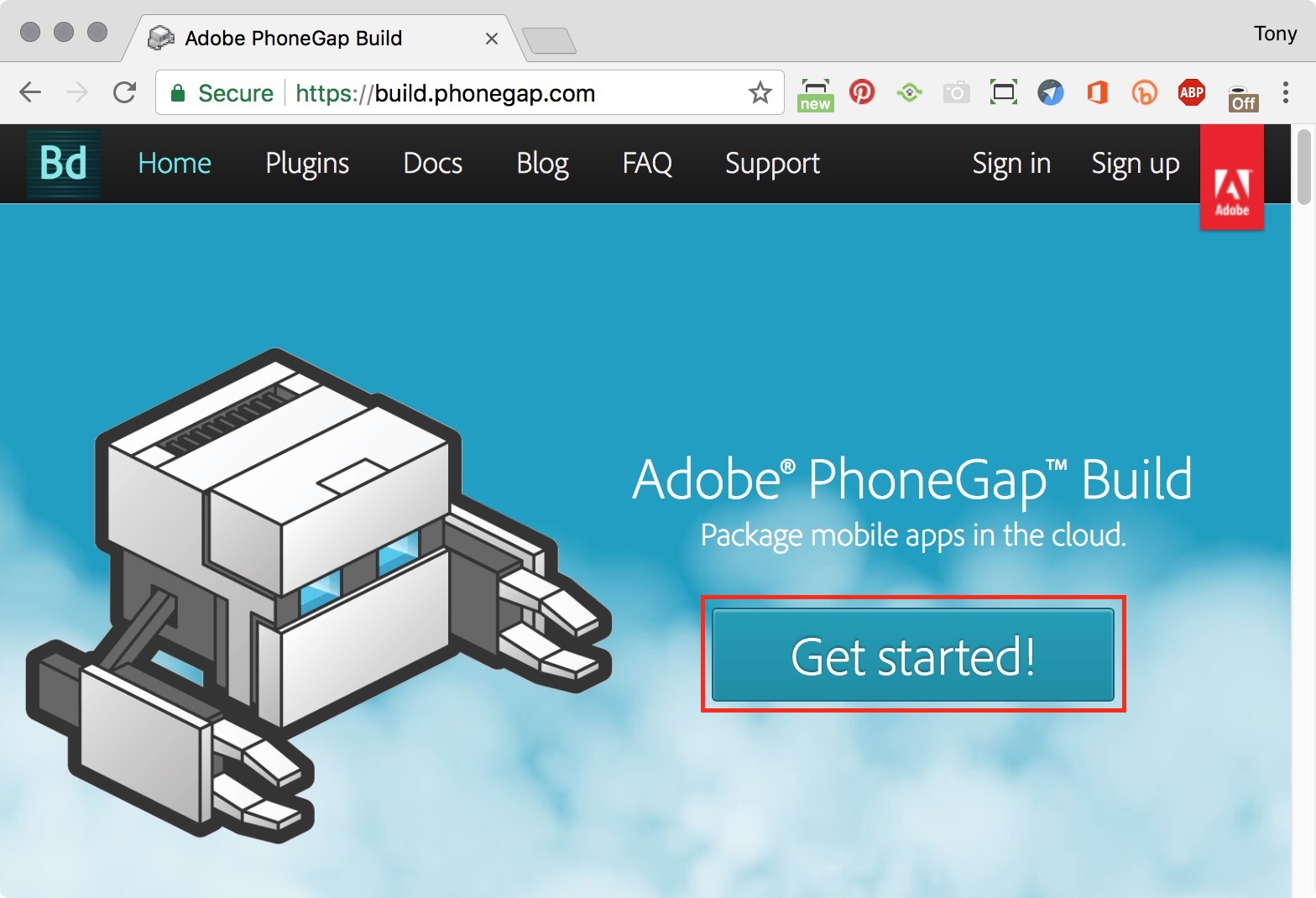Click 'Package mobile apps in the cloud.' text
The height and width of the screenshot is (898, 1316).
pos(913,535)
